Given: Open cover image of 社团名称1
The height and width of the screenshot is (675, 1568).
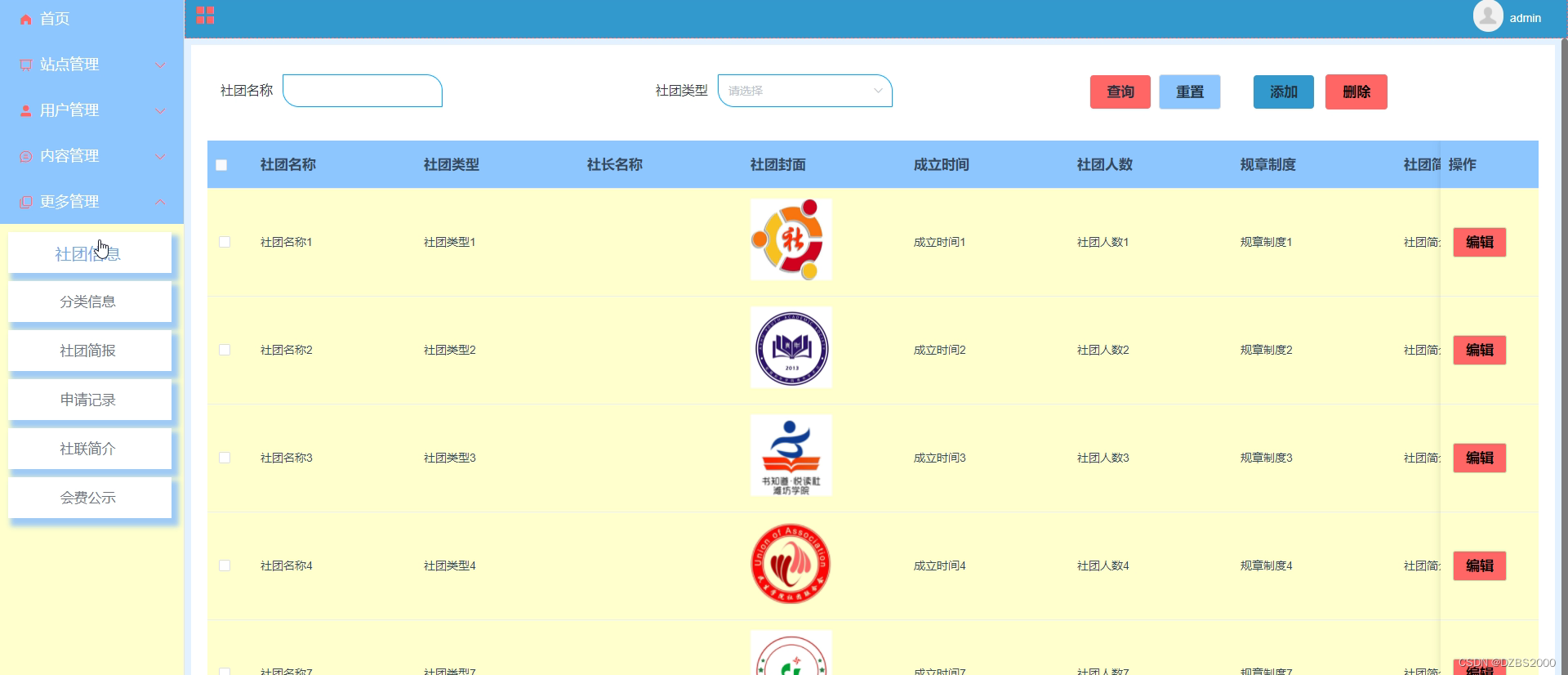Looking at the screenshot, I should [791, 240].
